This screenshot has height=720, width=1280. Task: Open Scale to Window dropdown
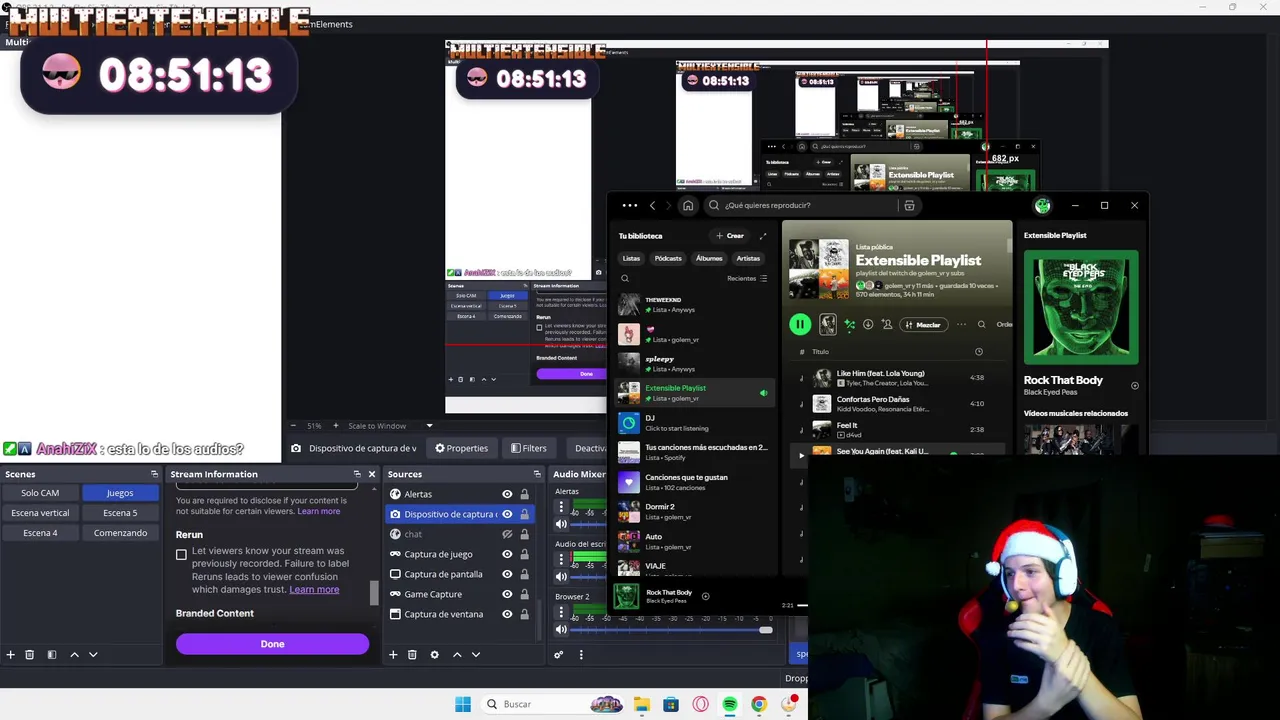390,426
